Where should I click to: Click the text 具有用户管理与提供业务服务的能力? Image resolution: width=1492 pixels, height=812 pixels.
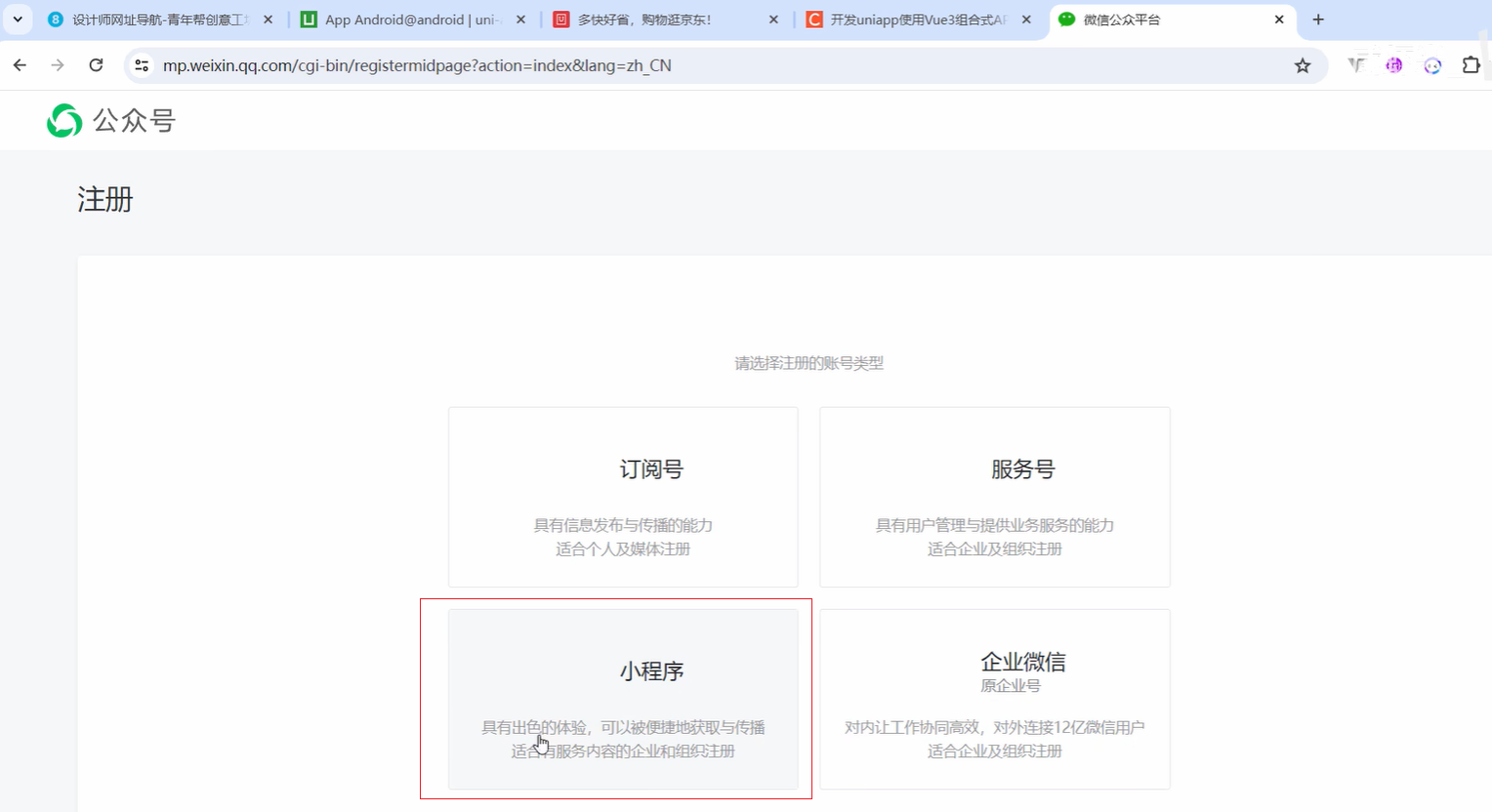tap(995, 525)
